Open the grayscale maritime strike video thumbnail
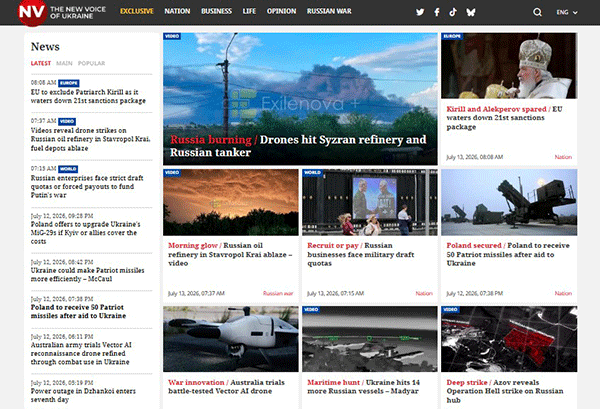The image size is (600, 409). tap(370, 339)
